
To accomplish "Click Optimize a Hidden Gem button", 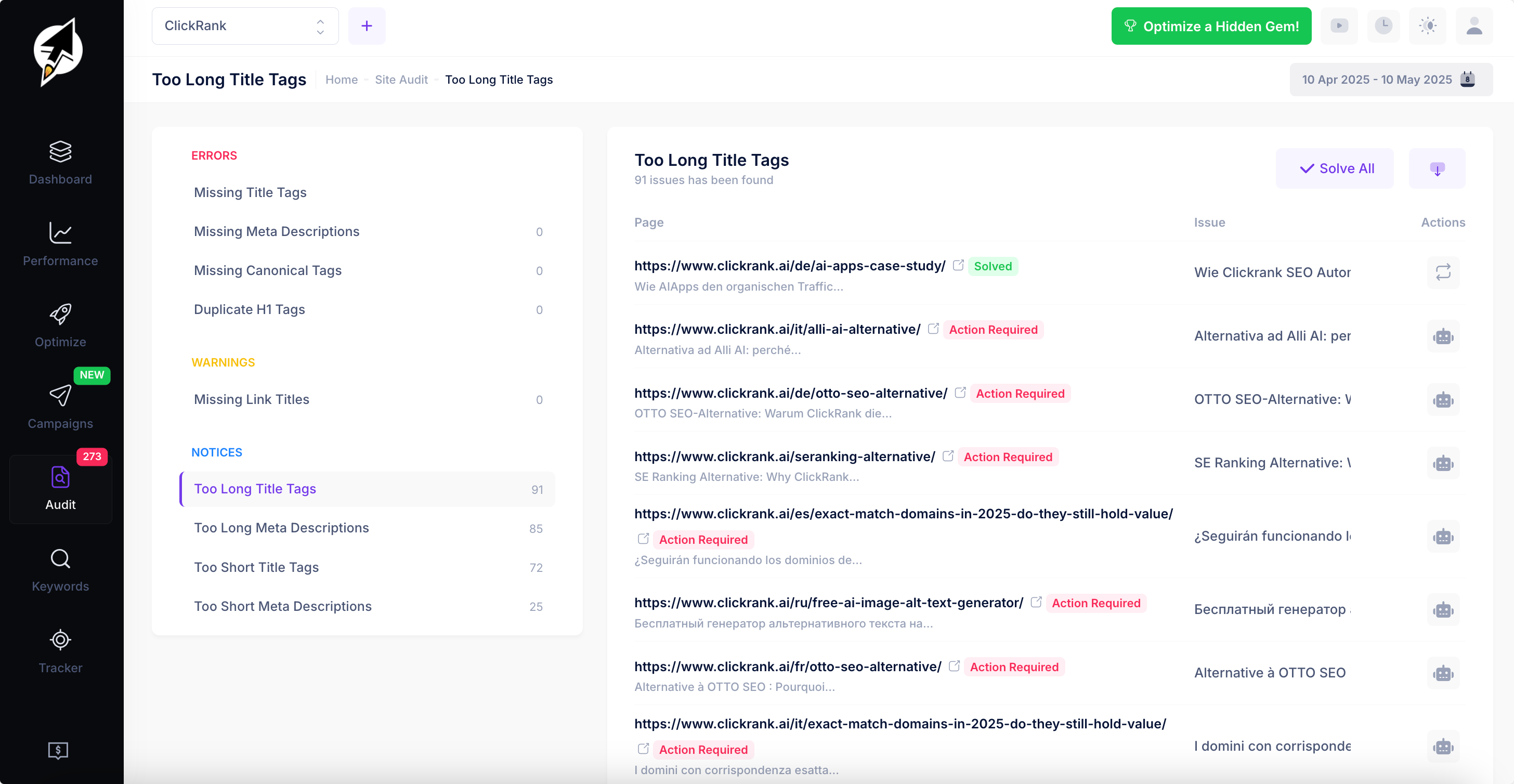I will 1211,26.
